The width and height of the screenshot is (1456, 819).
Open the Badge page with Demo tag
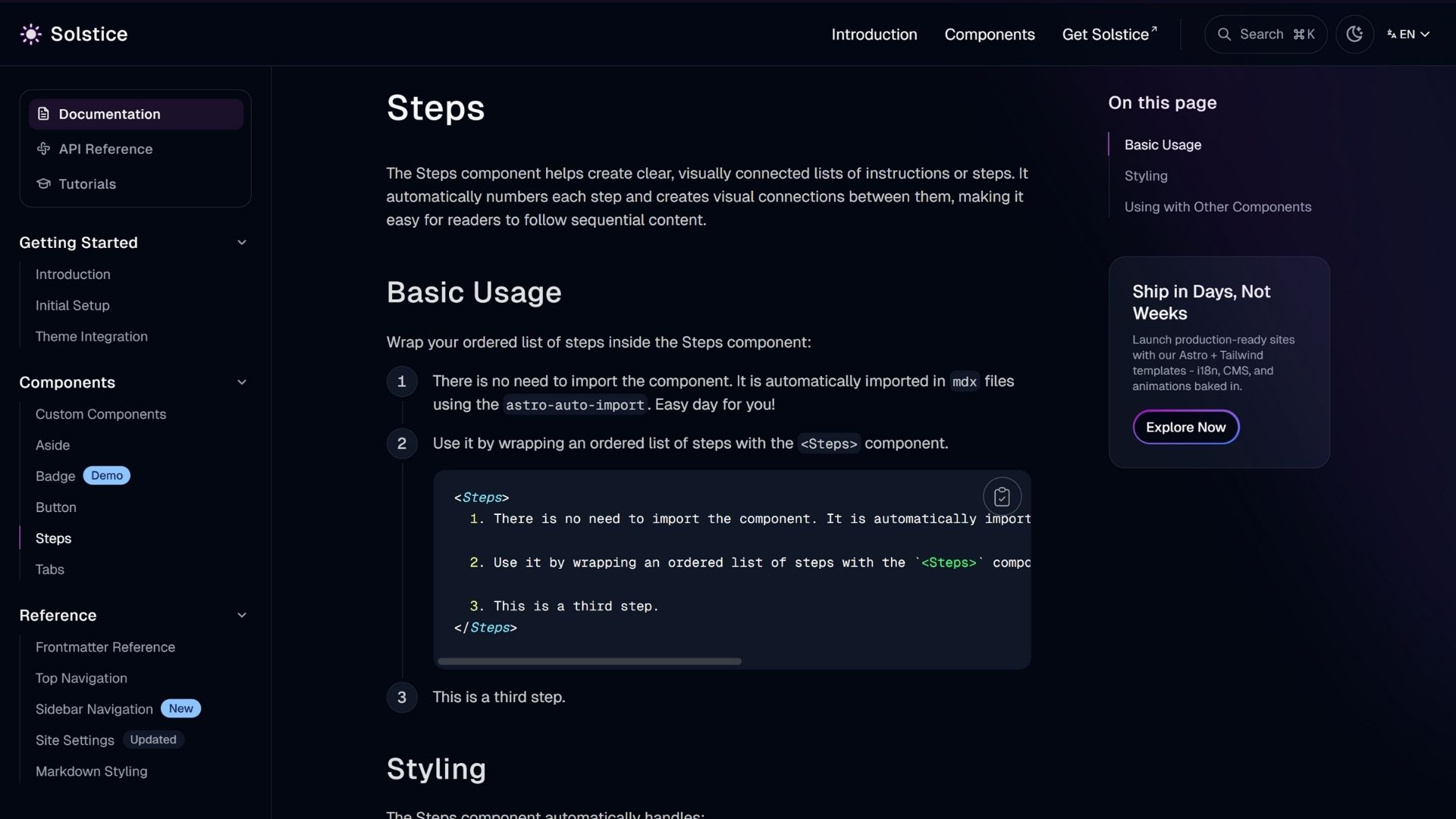coord(55,476)
